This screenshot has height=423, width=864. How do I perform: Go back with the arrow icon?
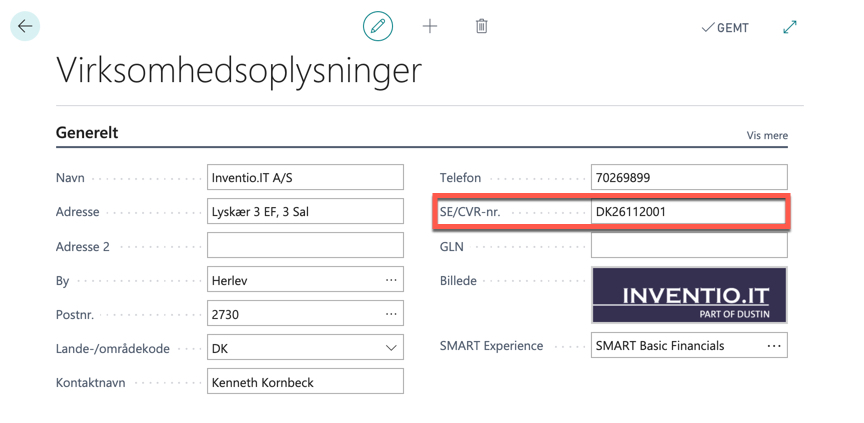pos(25,26)
